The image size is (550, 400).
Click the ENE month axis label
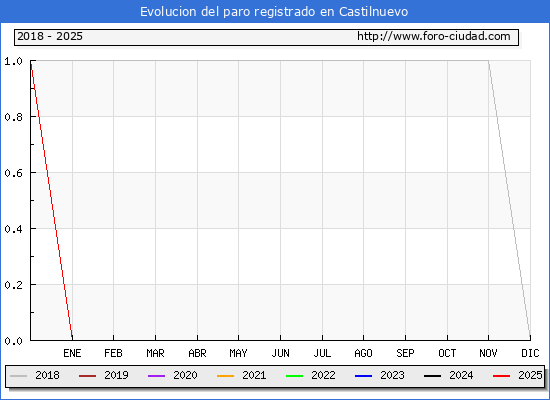click(72, 353)
